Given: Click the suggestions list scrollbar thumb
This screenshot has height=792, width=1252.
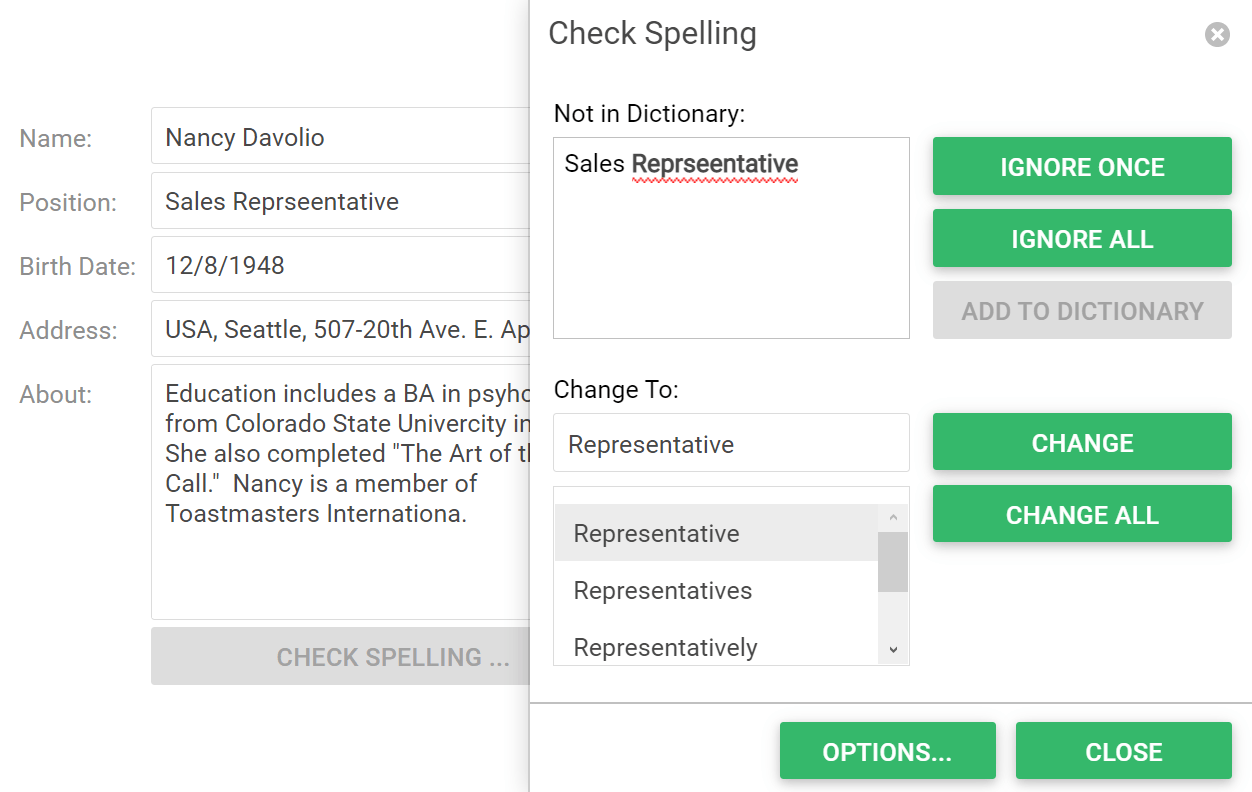Looking at the screenshot, I should pyautogui.click(x=893, y=561).
